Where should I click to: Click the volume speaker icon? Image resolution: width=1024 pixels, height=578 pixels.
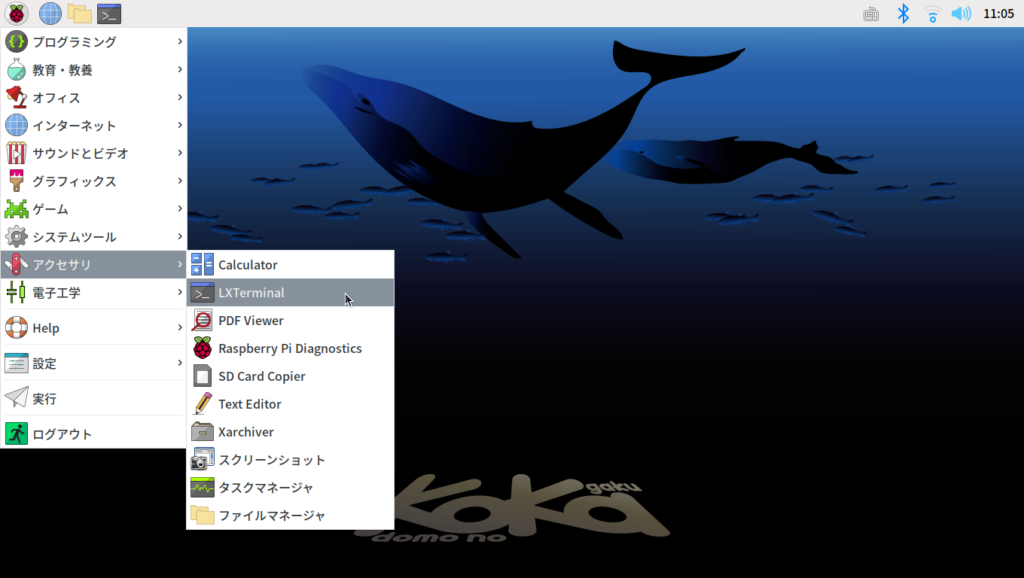pos(960,13)
